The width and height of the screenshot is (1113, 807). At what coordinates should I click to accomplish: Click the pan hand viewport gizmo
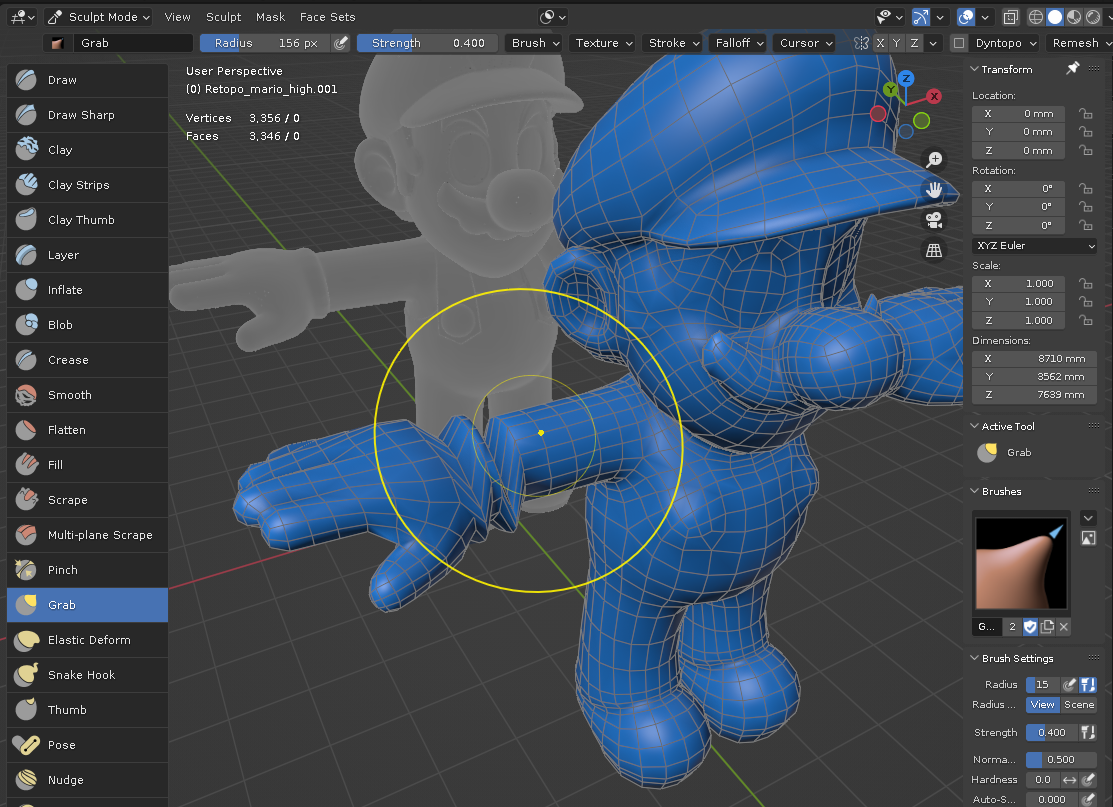click(x=934, y=189)
